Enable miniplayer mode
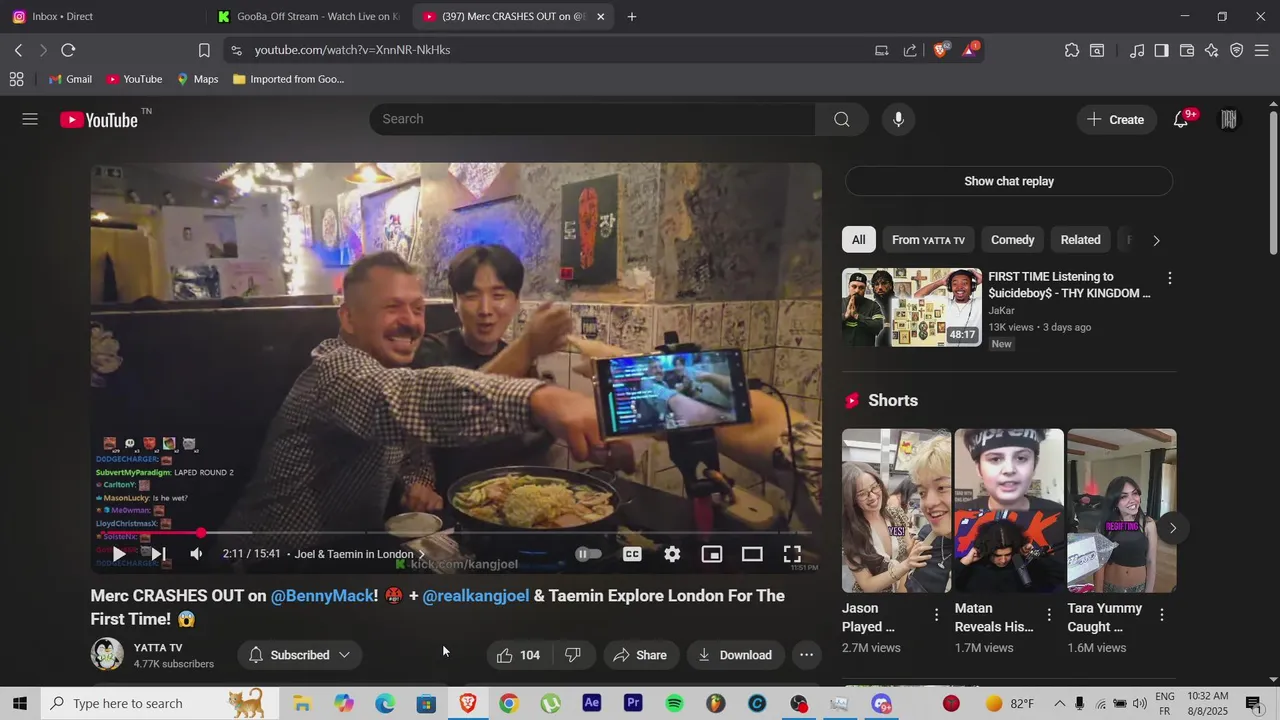Image resolution: width=1280 pixels, height=720 pixels. point(712,554)
